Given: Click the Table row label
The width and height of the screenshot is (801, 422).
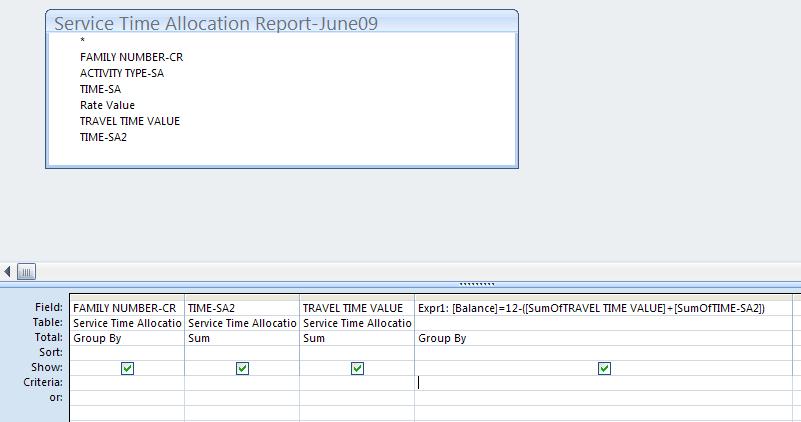Looking at the screenshot, I should coord(48,322).
